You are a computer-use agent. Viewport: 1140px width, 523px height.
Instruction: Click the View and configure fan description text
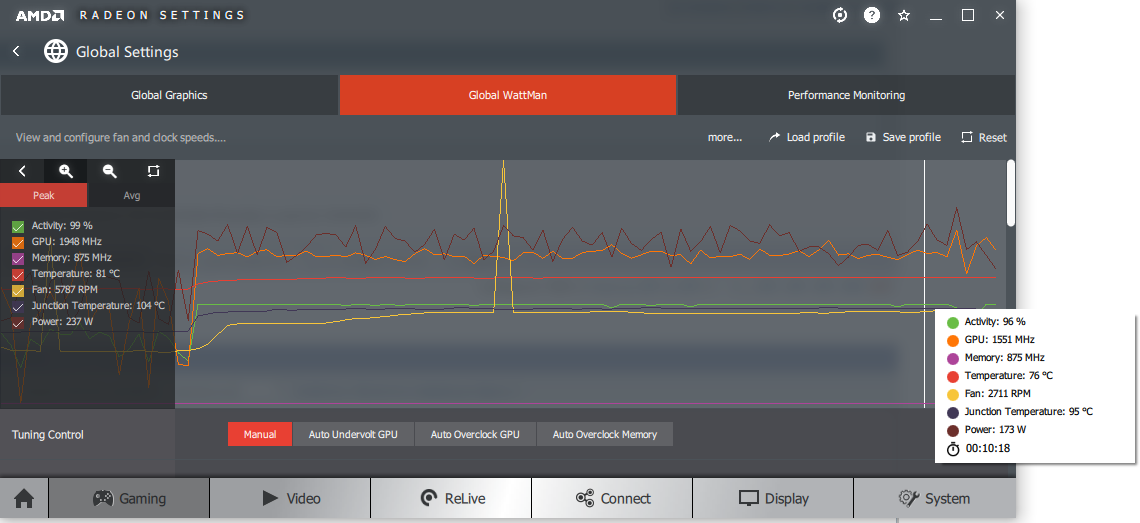coord(121,137)
